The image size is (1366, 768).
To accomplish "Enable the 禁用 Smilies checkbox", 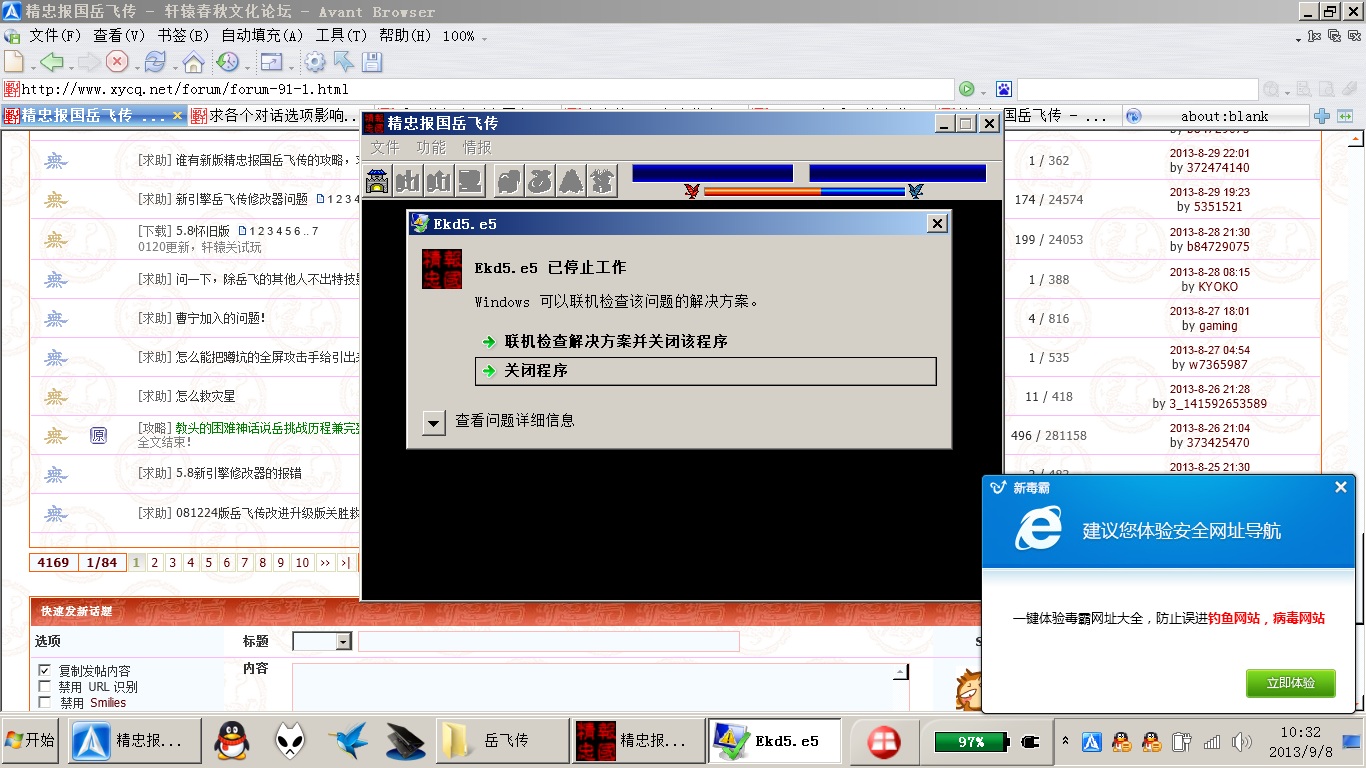I will 44,702.
